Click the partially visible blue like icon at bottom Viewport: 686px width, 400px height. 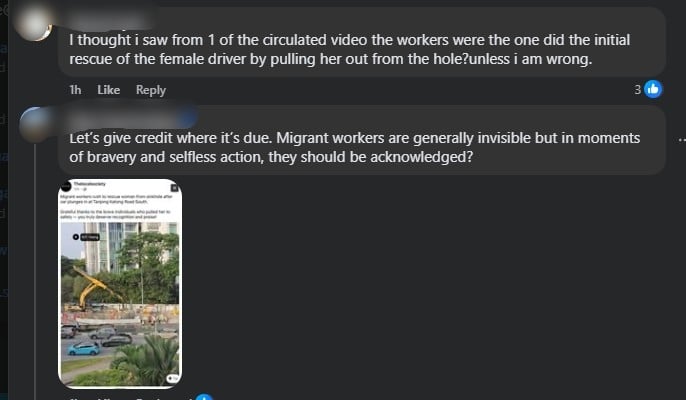click(x=204, y=397)
